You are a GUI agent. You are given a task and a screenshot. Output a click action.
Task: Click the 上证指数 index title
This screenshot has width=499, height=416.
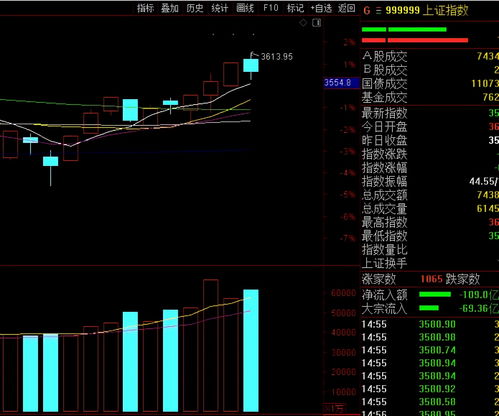[445, 11]
